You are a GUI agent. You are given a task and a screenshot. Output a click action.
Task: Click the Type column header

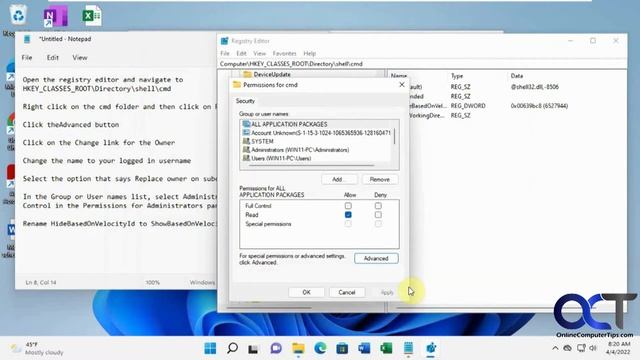point(457,76)
